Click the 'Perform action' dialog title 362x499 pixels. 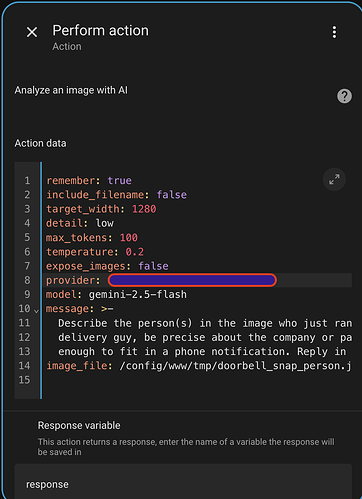(101, 31)
